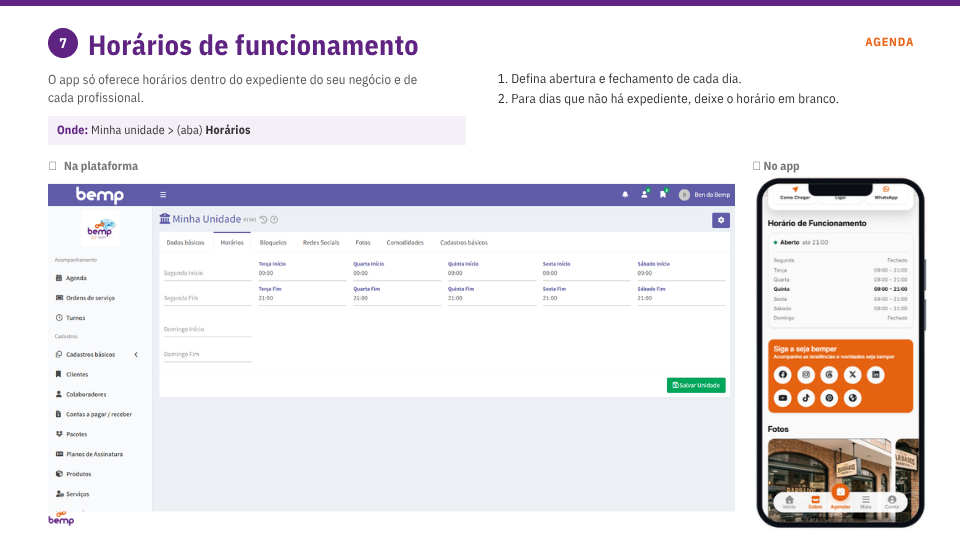This screenshot has height=540, width=960.
Task: Open Turnos in the sidebar
Action: tap(75, 318)
